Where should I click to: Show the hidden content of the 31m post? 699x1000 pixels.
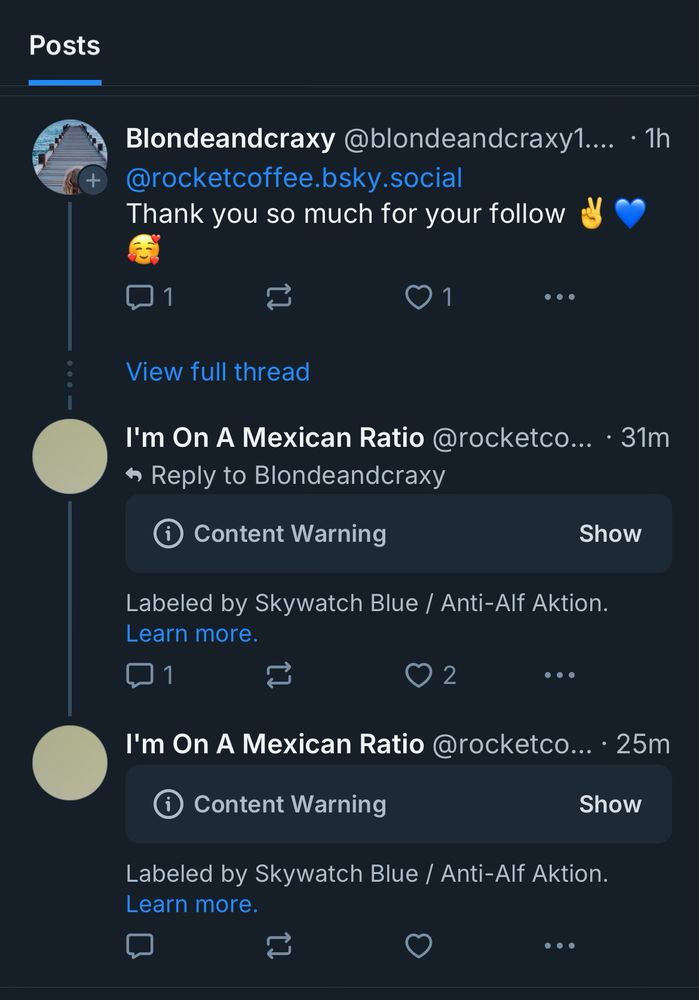pyautogui.click(x=610, y=533)
